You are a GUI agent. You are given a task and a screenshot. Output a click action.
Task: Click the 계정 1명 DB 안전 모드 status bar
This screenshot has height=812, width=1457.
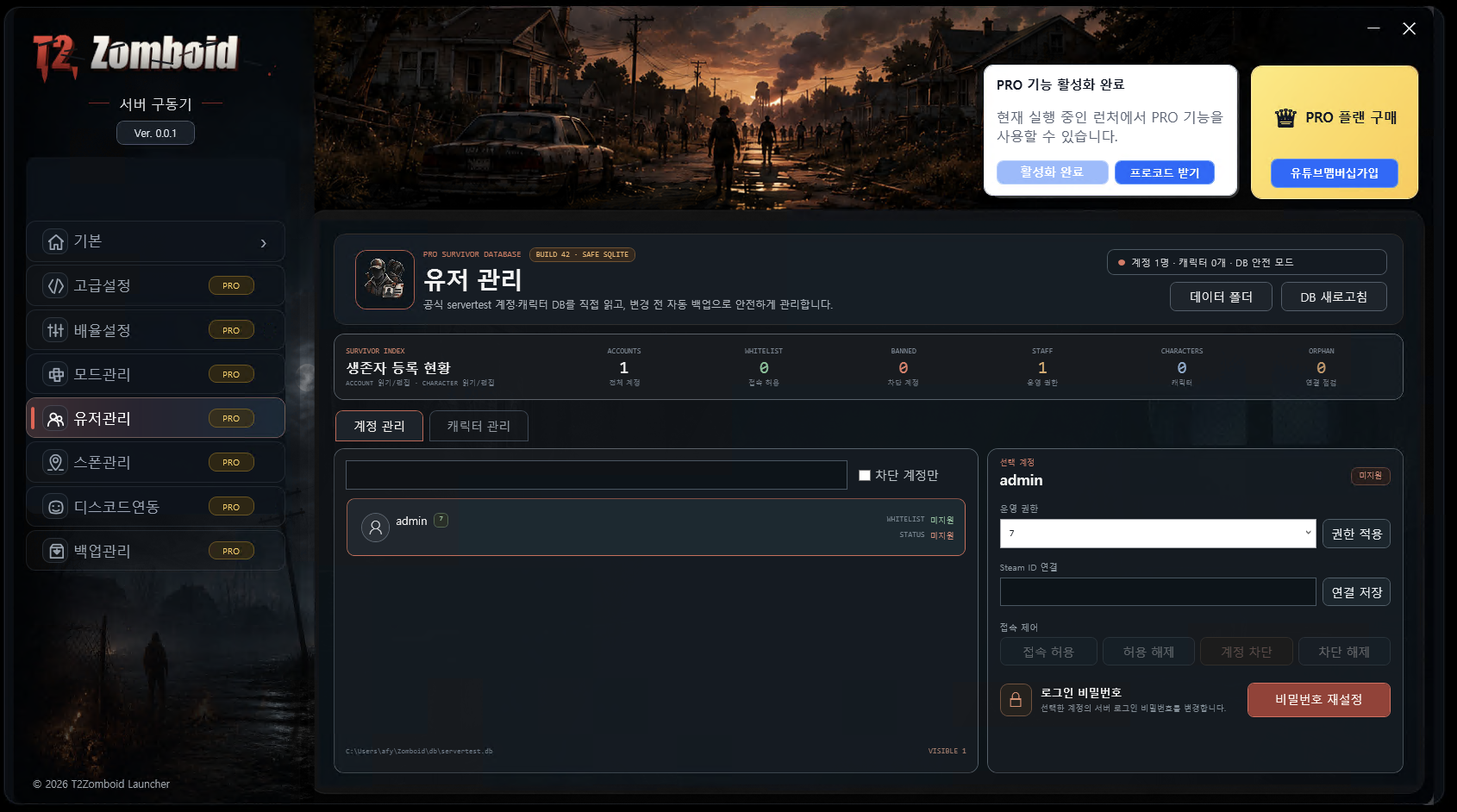(x=1247, y=262)
